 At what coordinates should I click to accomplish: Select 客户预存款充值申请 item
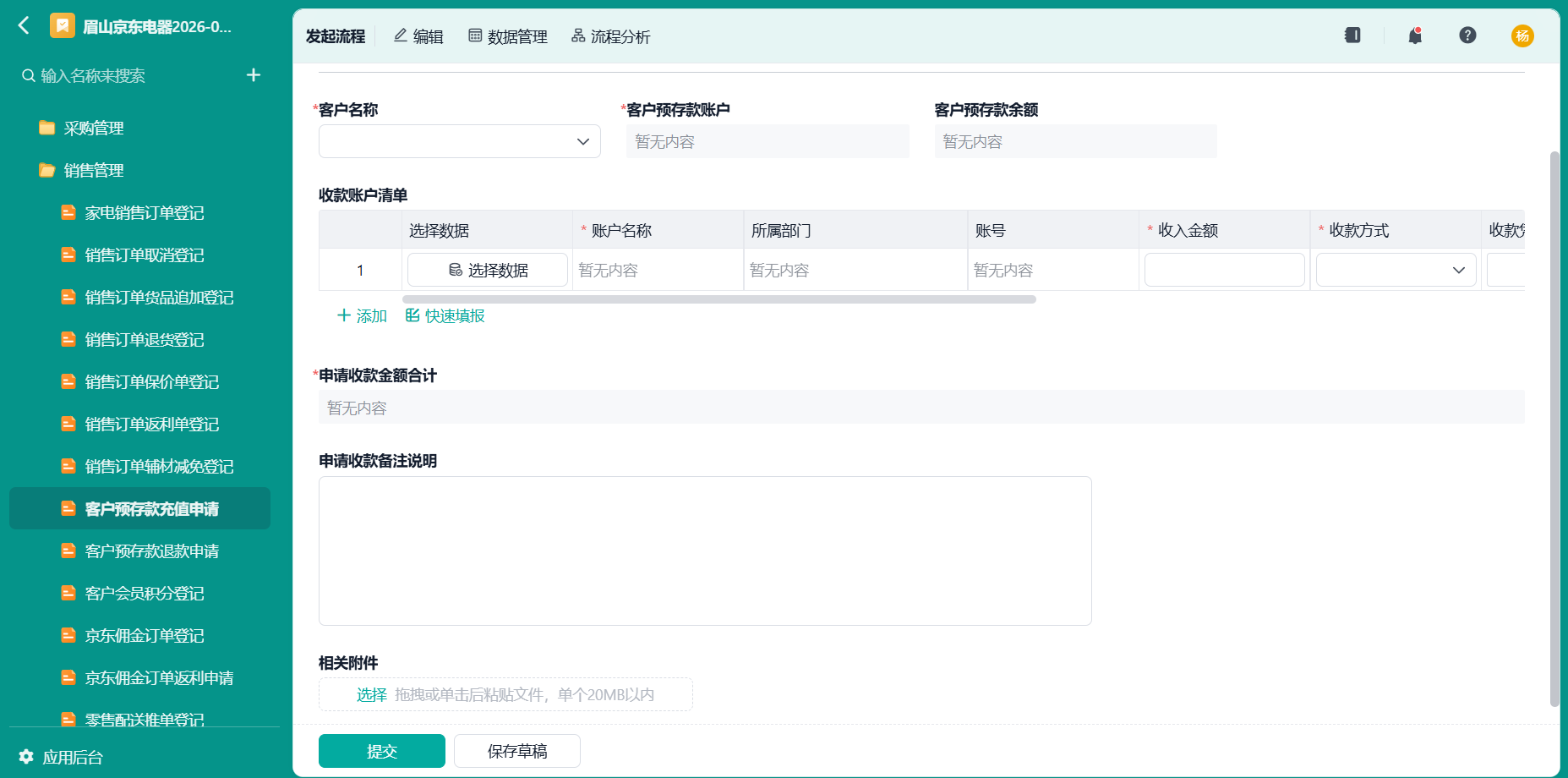click(x=139, y=508)
